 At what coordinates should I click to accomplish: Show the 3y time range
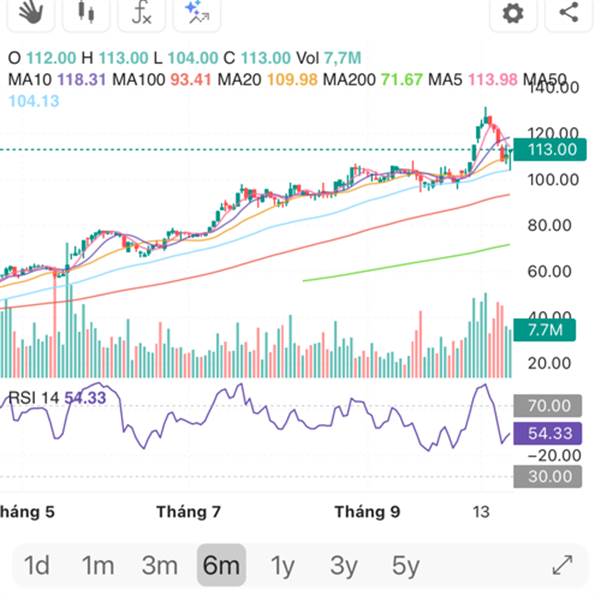tap(344, 566)
